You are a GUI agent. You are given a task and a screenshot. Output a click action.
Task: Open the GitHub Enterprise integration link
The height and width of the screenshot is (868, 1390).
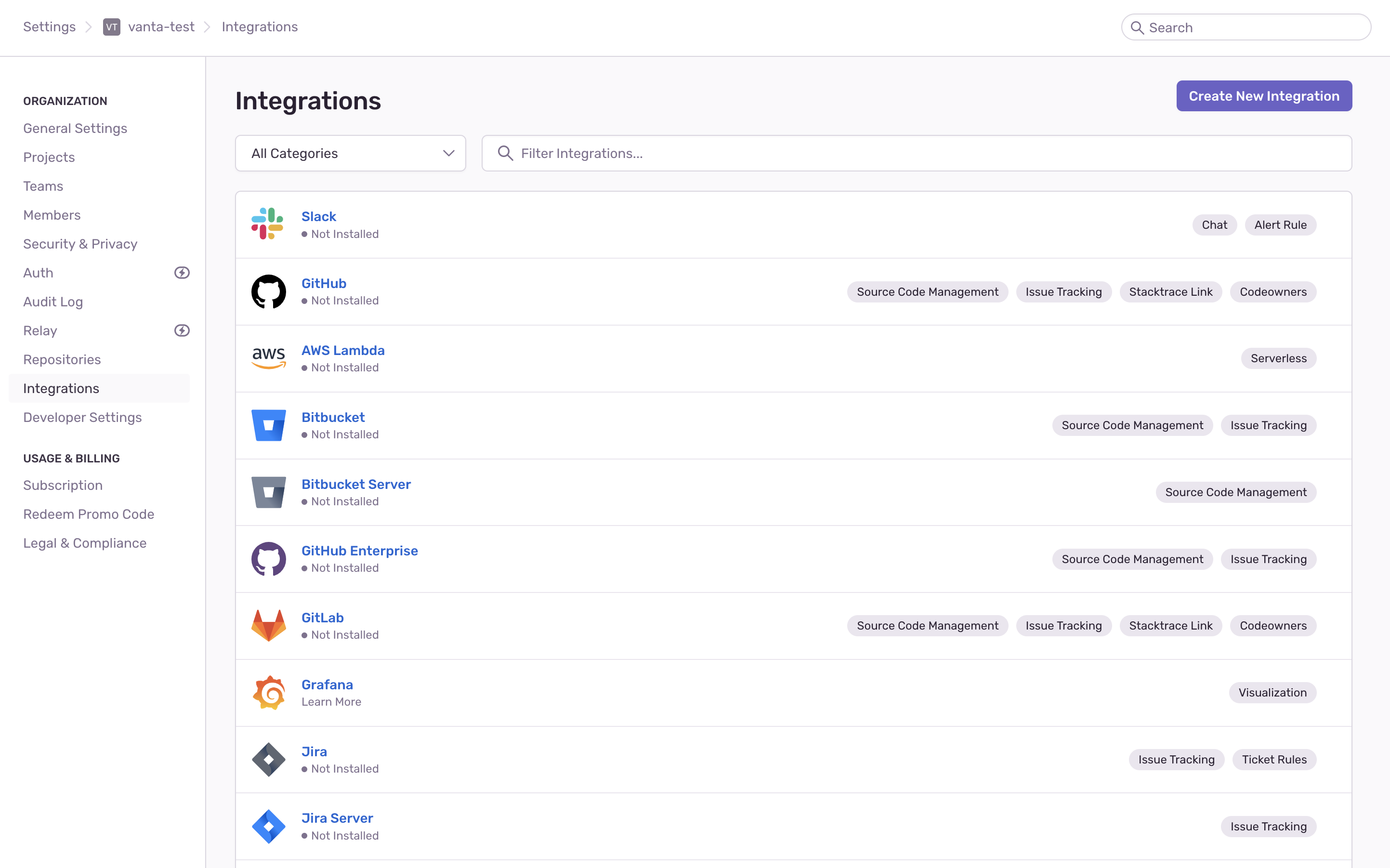click(x=360, y=551)
